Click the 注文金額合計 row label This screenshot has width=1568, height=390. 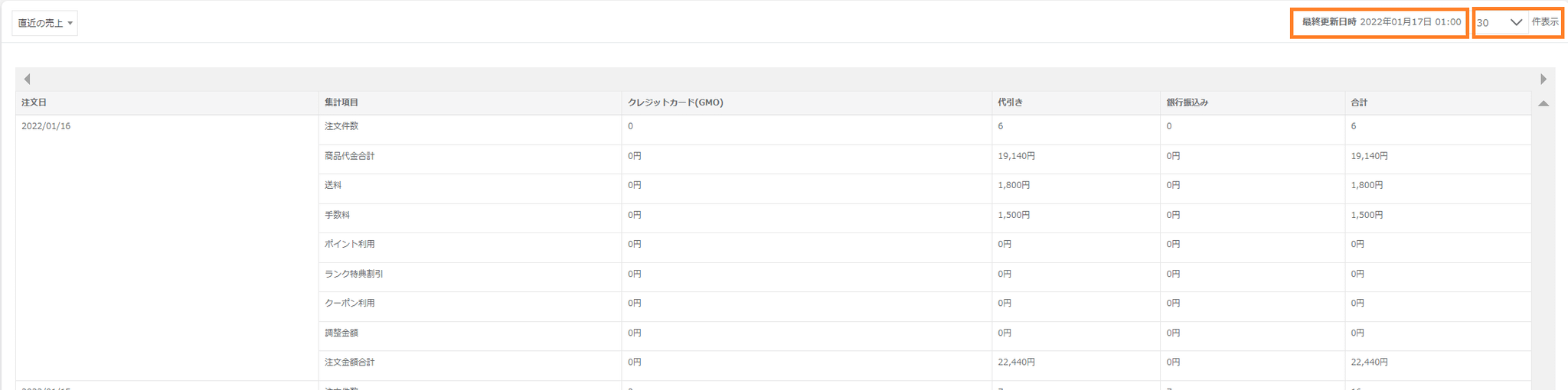(x=350, y=362)
